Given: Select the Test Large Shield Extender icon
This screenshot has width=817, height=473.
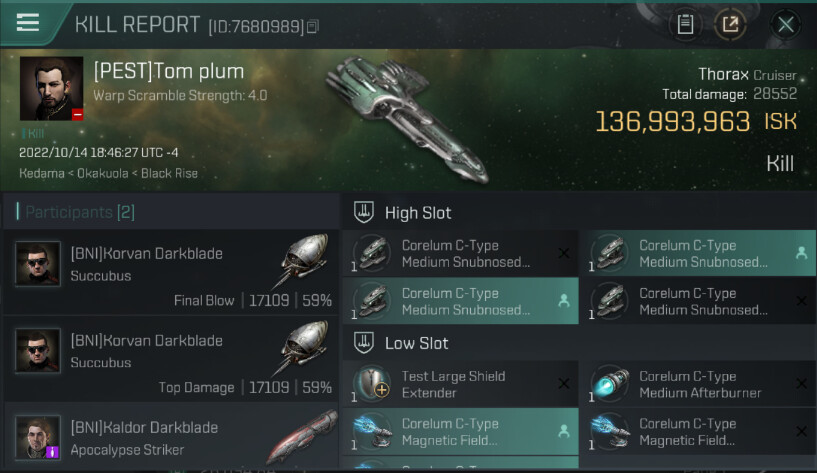Looking at the screenshot, I should pyautogui.click(x=372, y=383).
